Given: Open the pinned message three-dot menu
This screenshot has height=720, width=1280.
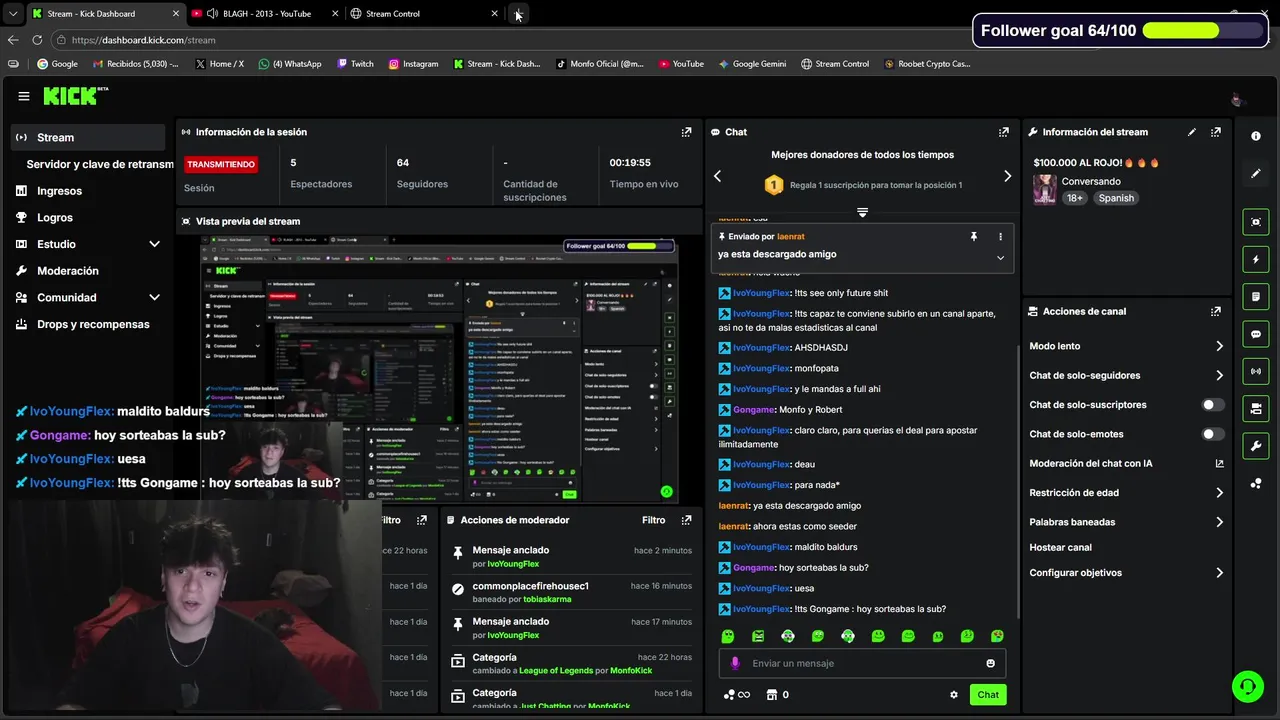Looking at the screenshot, I should (x=1000, y=237).
